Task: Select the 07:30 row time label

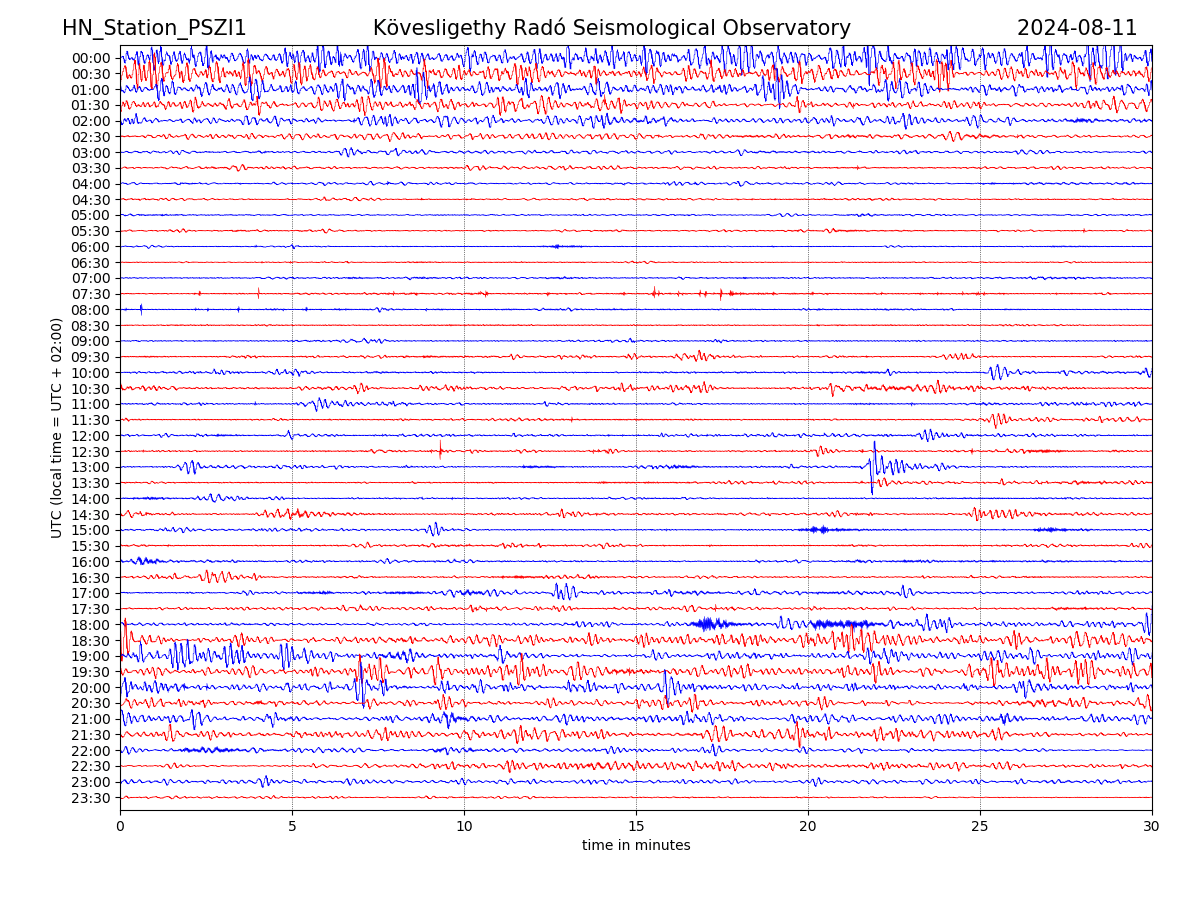Action: click(x=91, y=294)
